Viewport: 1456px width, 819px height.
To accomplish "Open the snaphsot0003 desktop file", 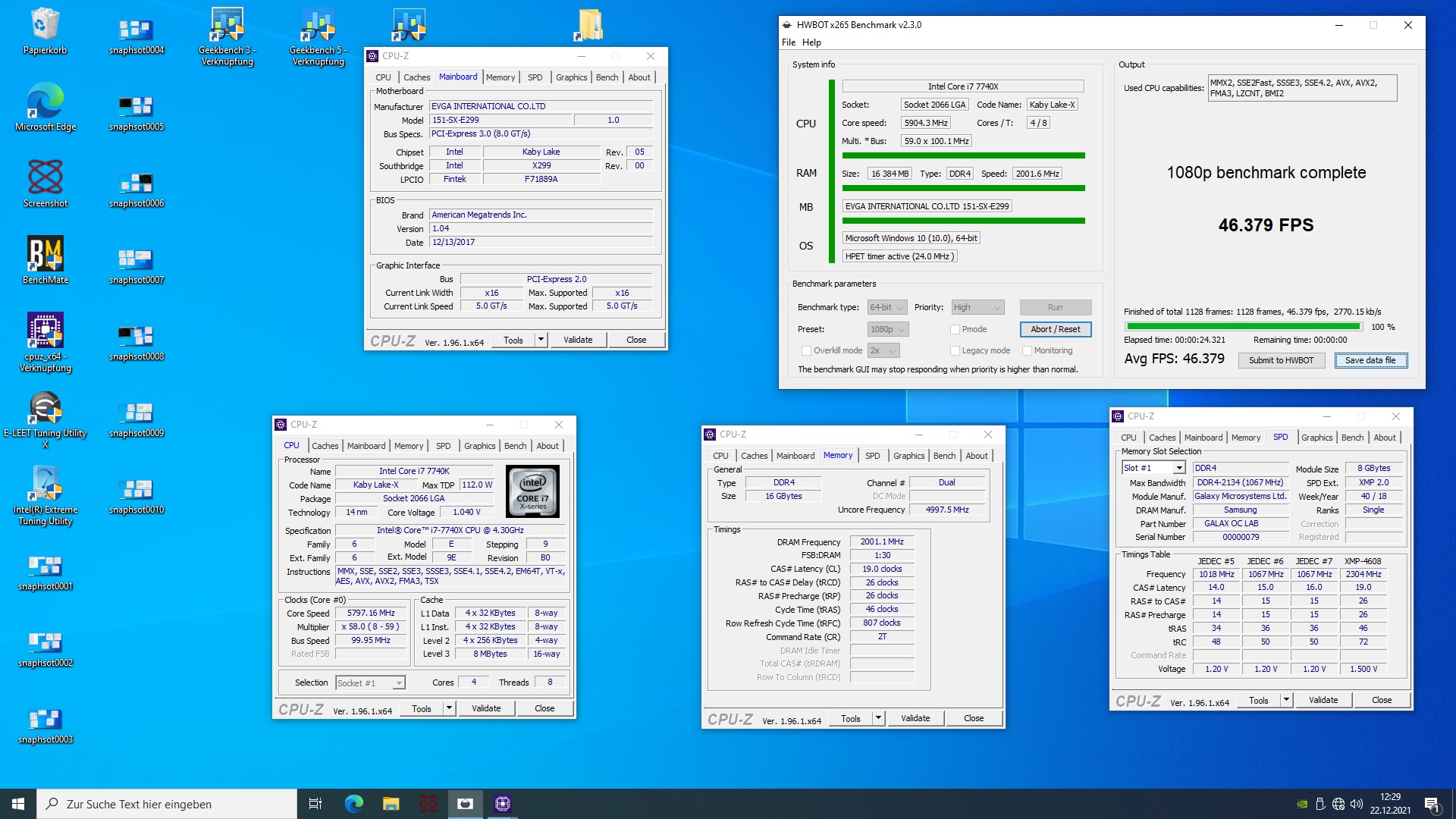I will (x=45, y=726).
